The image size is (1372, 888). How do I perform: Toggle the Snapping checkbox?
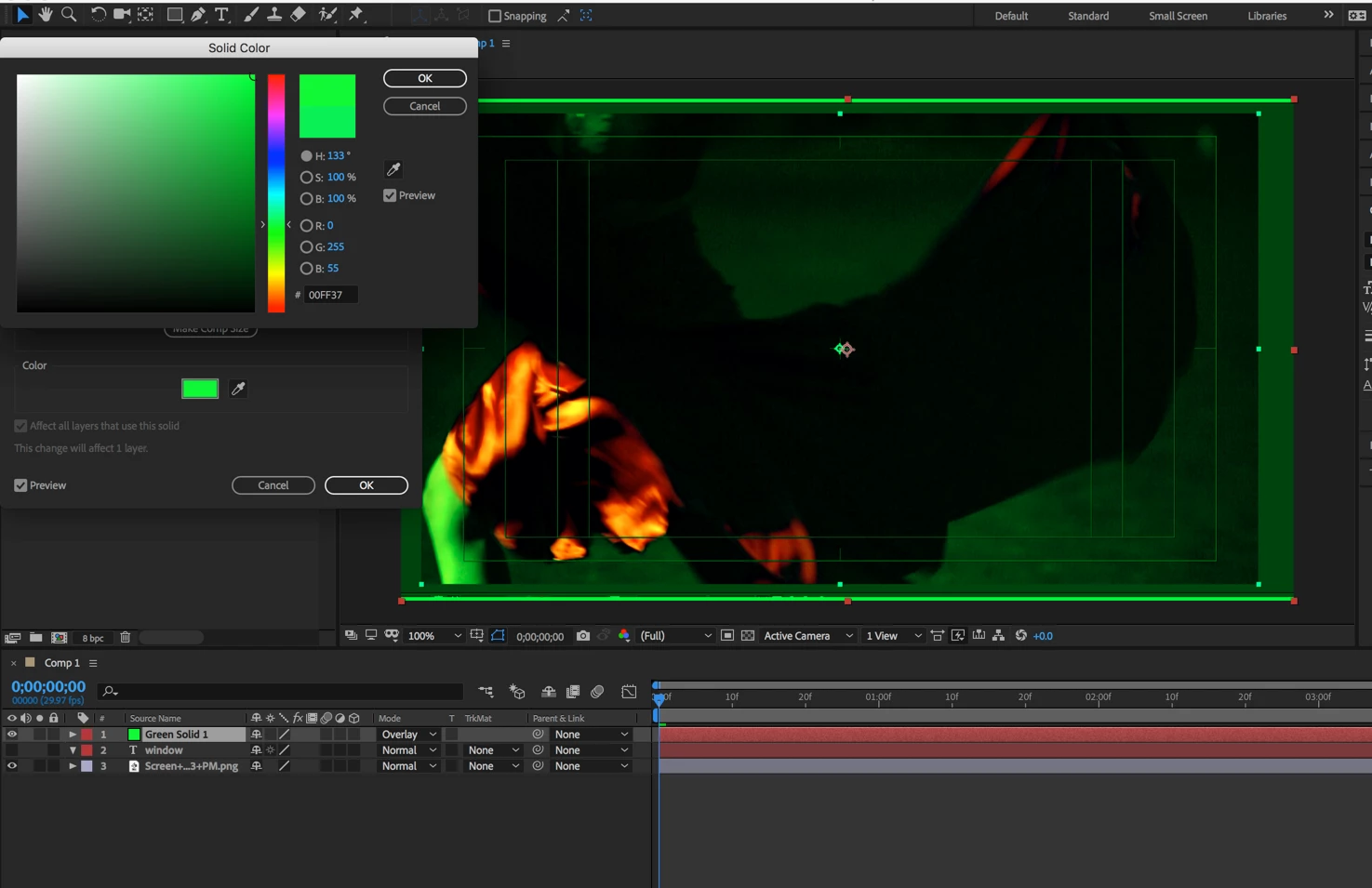(495, 16)
